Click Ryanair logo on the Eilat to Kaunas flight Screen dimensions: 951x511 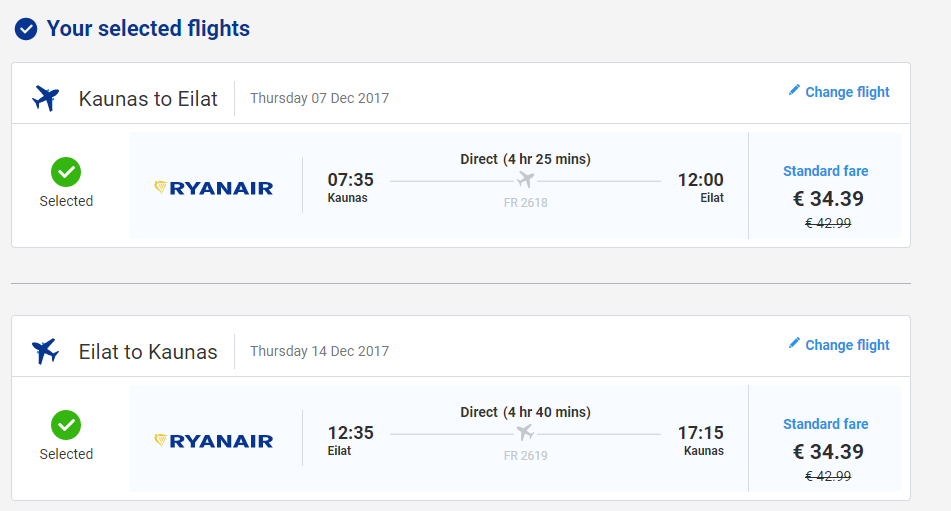(x=214, y=440)
